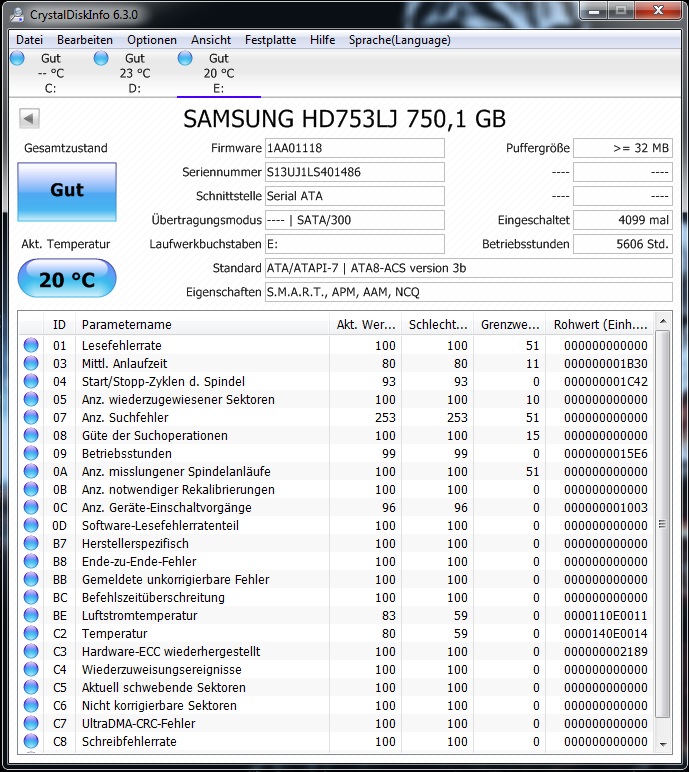Click the blue Gut health status button
Image resolution: width=689 pixels, height=772 pixels.
67,192
